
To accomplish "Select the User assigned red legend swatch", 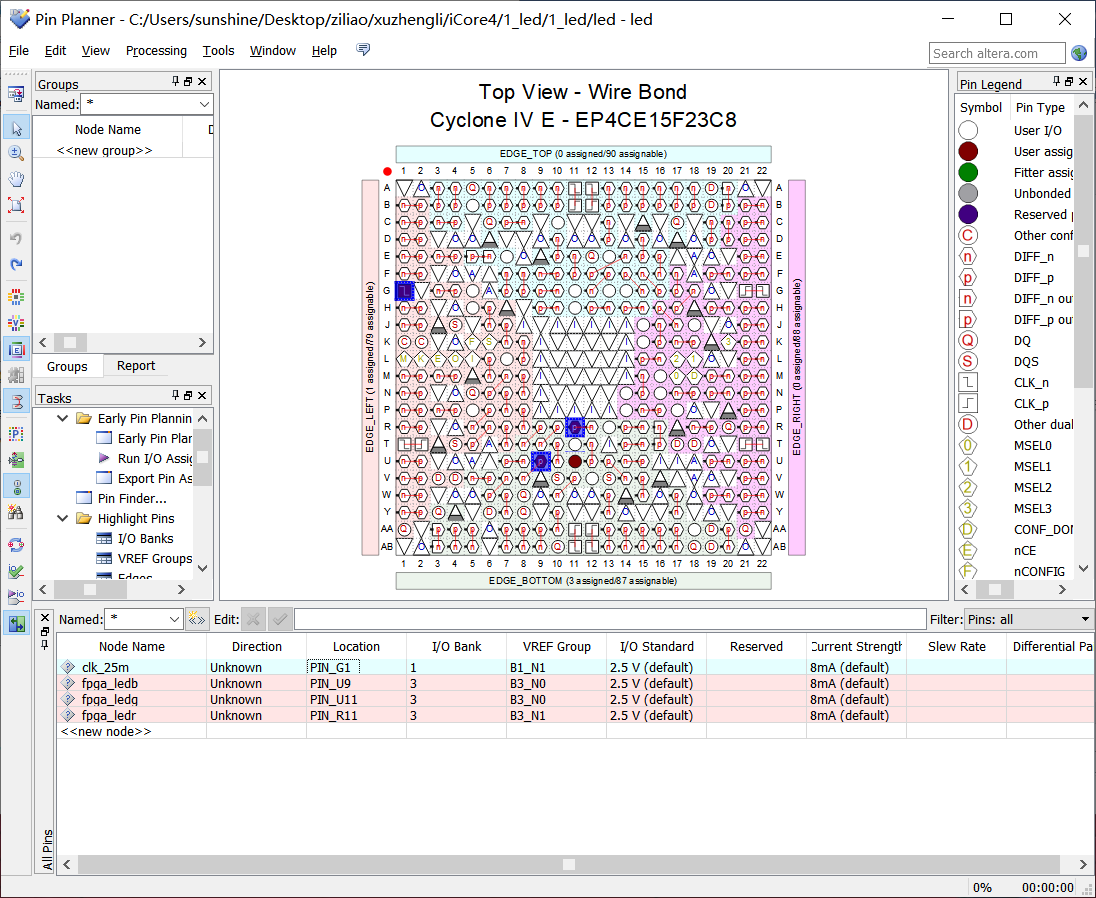I will tap(968, 152).
